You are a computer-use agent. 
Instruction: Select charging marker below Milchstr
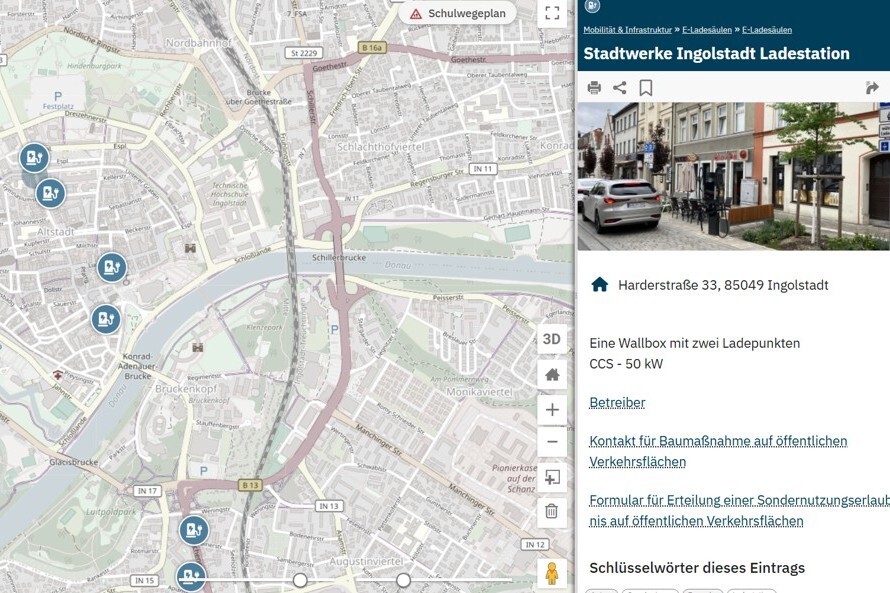coord(112,267)
